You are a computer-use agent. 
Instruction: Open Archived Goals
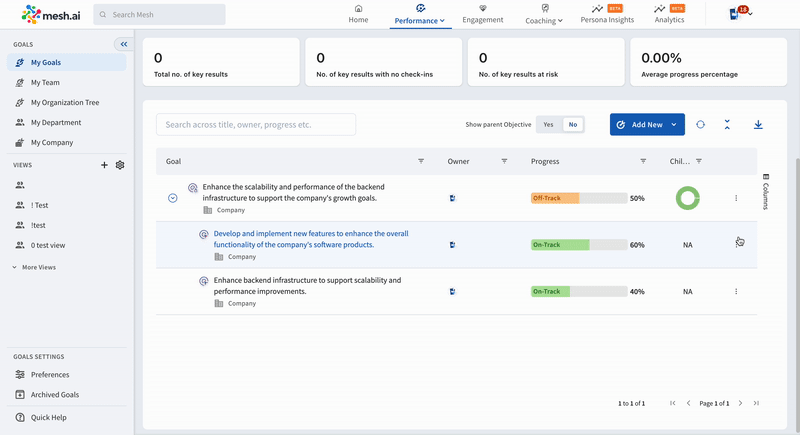click(x=55, y=395)
